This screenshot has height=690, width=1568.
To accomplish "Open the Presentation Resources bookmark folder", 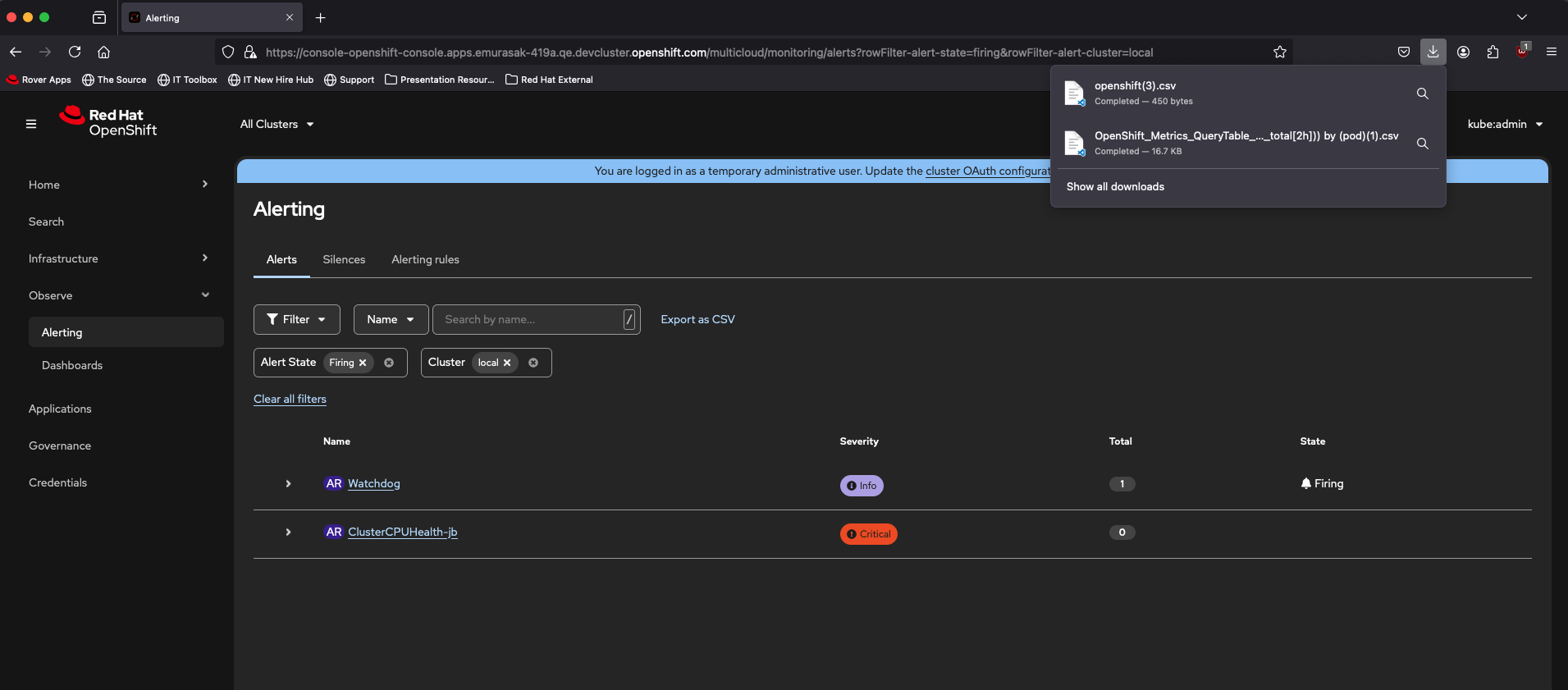I will pyautogui.click(x=440, y=80).
